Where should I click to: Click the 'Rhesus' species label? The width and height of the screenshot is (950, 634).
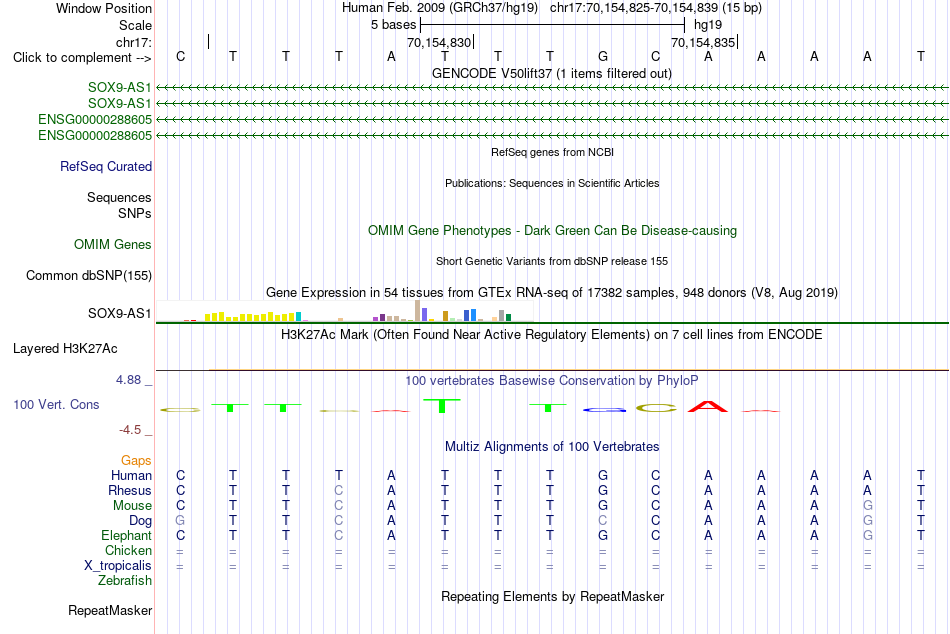(130, 490)
